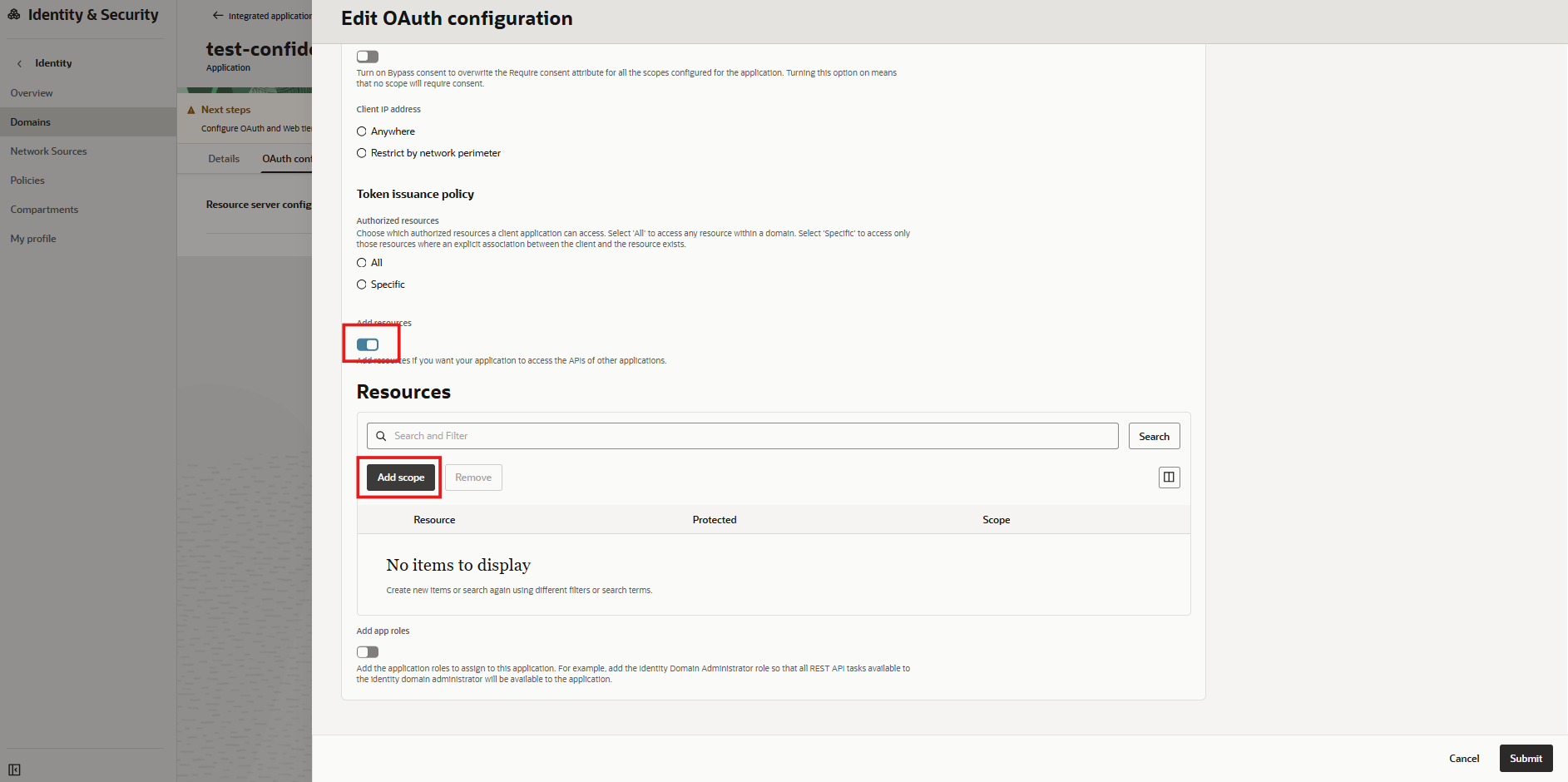Submit the OAuth configuration
The width and height of the screenshot is (1568, 782).
pos(1526,759)
